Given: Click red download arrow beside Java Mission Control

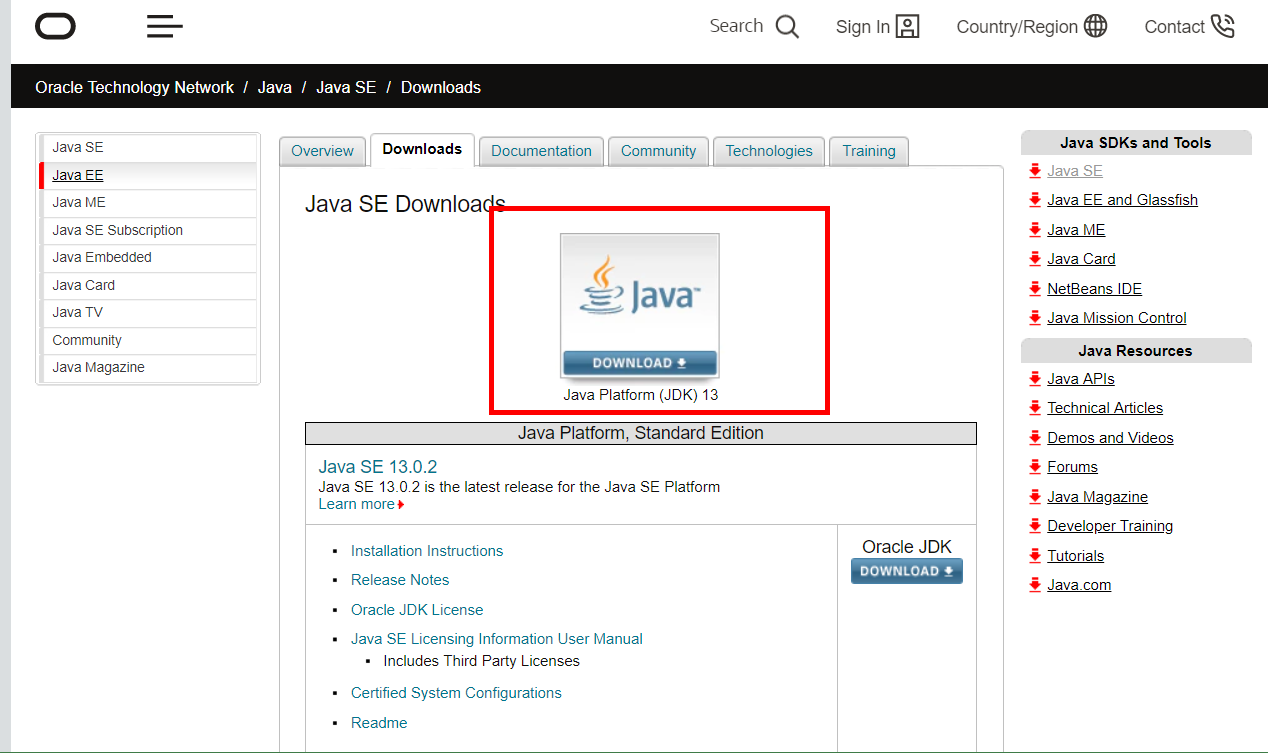Looking at the screenshot, I should [1035, 318].
